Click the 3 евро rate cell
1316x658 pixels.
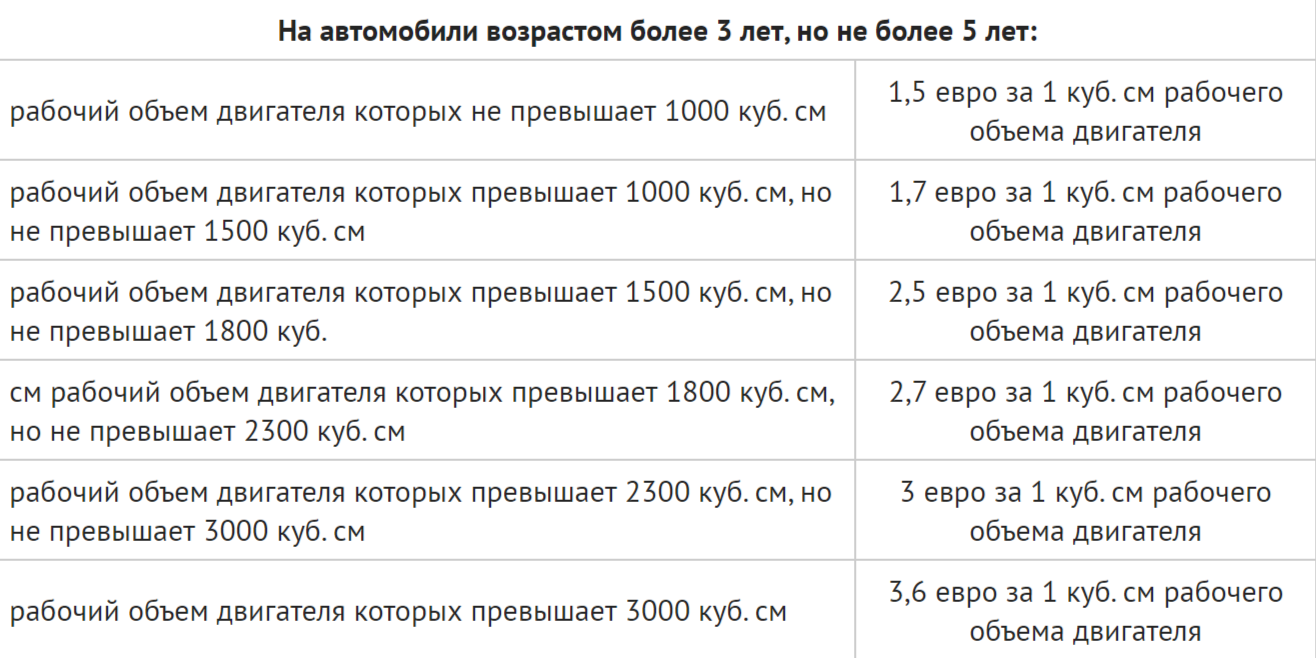(x=1086, y=511)
